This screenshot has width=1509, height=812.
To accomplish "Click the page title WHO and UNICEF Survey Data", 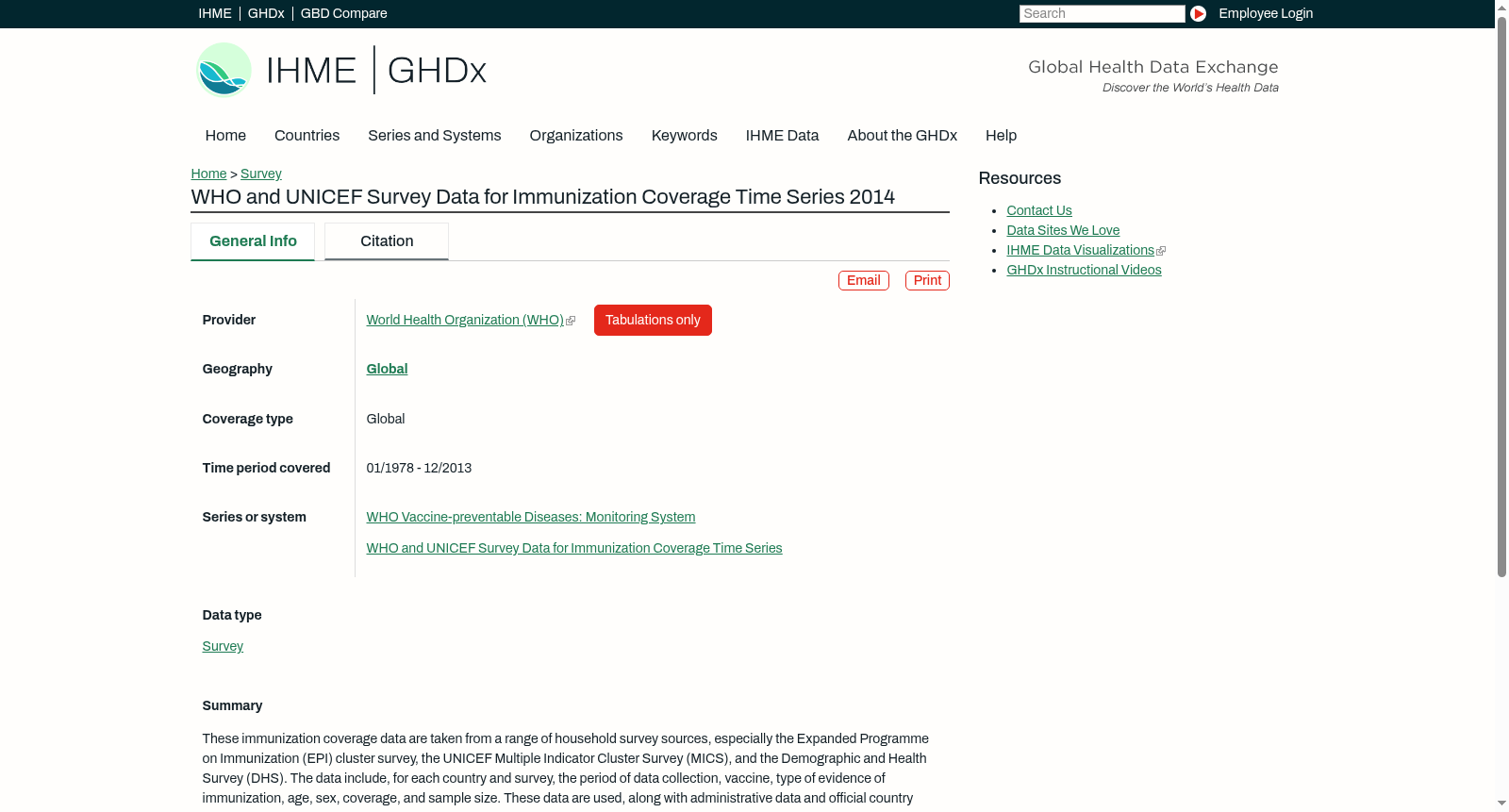I will pos(543,197).
